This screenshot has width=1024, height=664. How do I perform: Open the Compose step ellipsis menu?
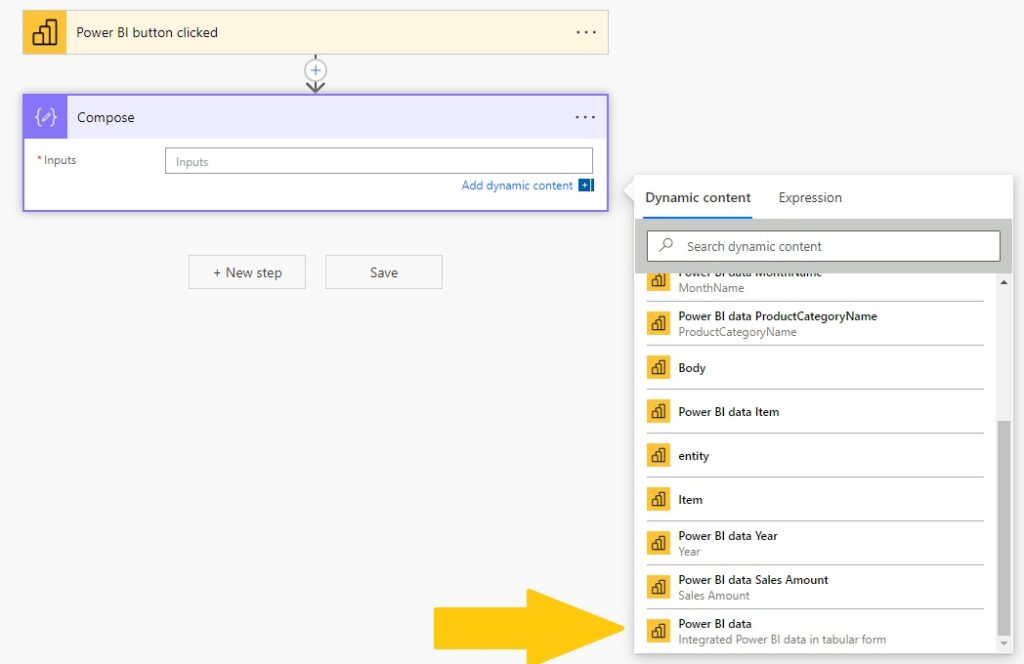click(585, 117)
